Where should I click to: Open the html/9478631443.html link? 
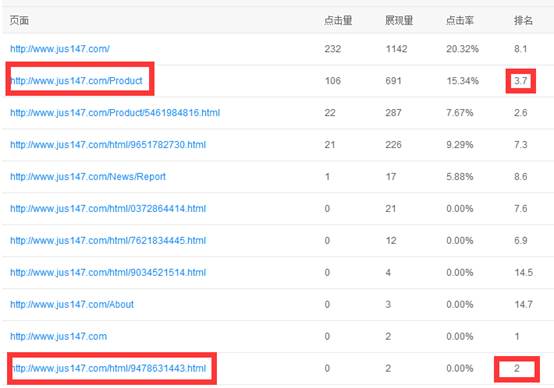pos(108,368)
